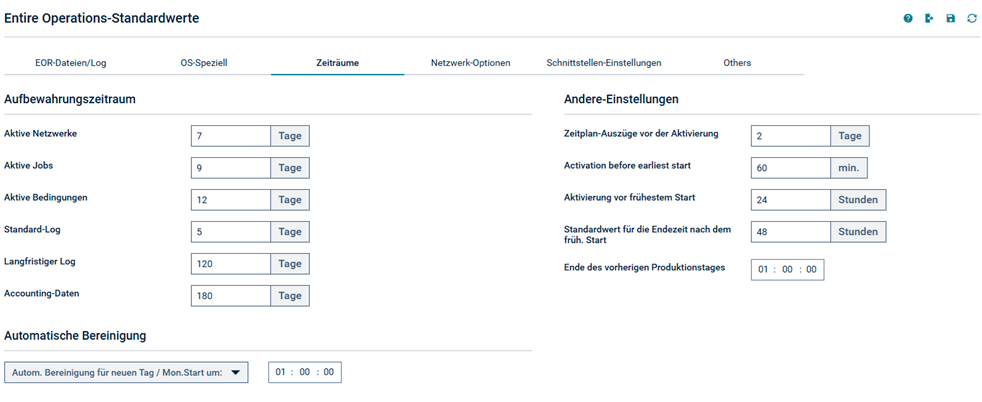The image size is (982, 402).
Task: Open the Autom. Bereinigung dropdown
Action: click(x=127, y=372)
